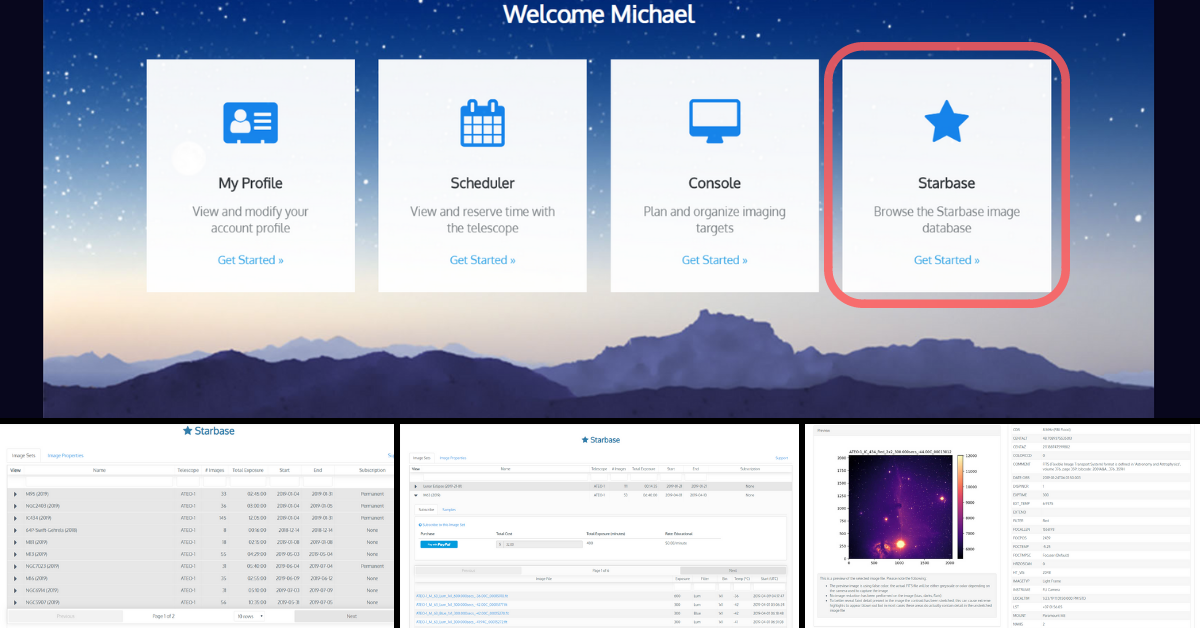Expand the IC434 (2019) image set row
This screenshot has width=1200, height=628.
point(15,518)
